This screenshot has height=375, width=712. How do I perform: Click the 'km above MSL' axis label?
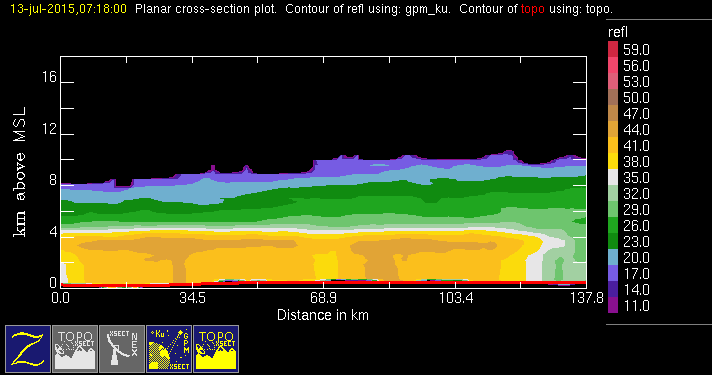(x=20, y=172)
